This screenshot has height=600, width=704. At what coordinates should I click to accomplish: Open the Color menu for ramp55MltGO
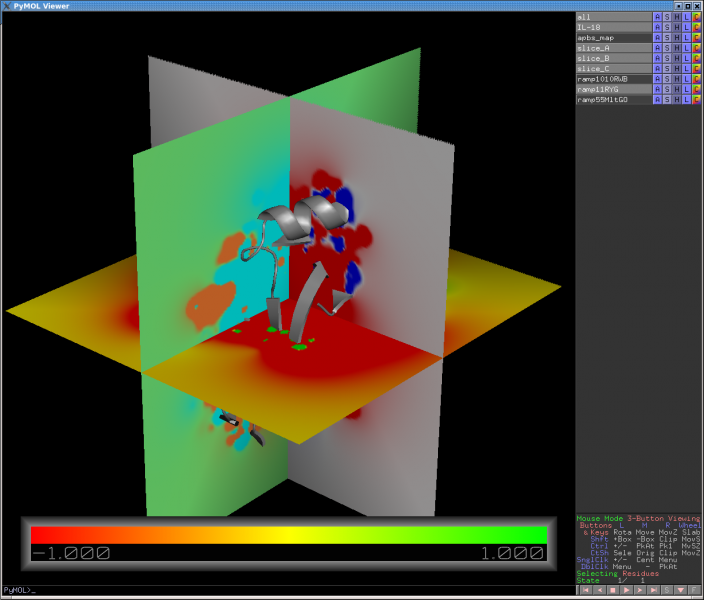coord(696,100)
